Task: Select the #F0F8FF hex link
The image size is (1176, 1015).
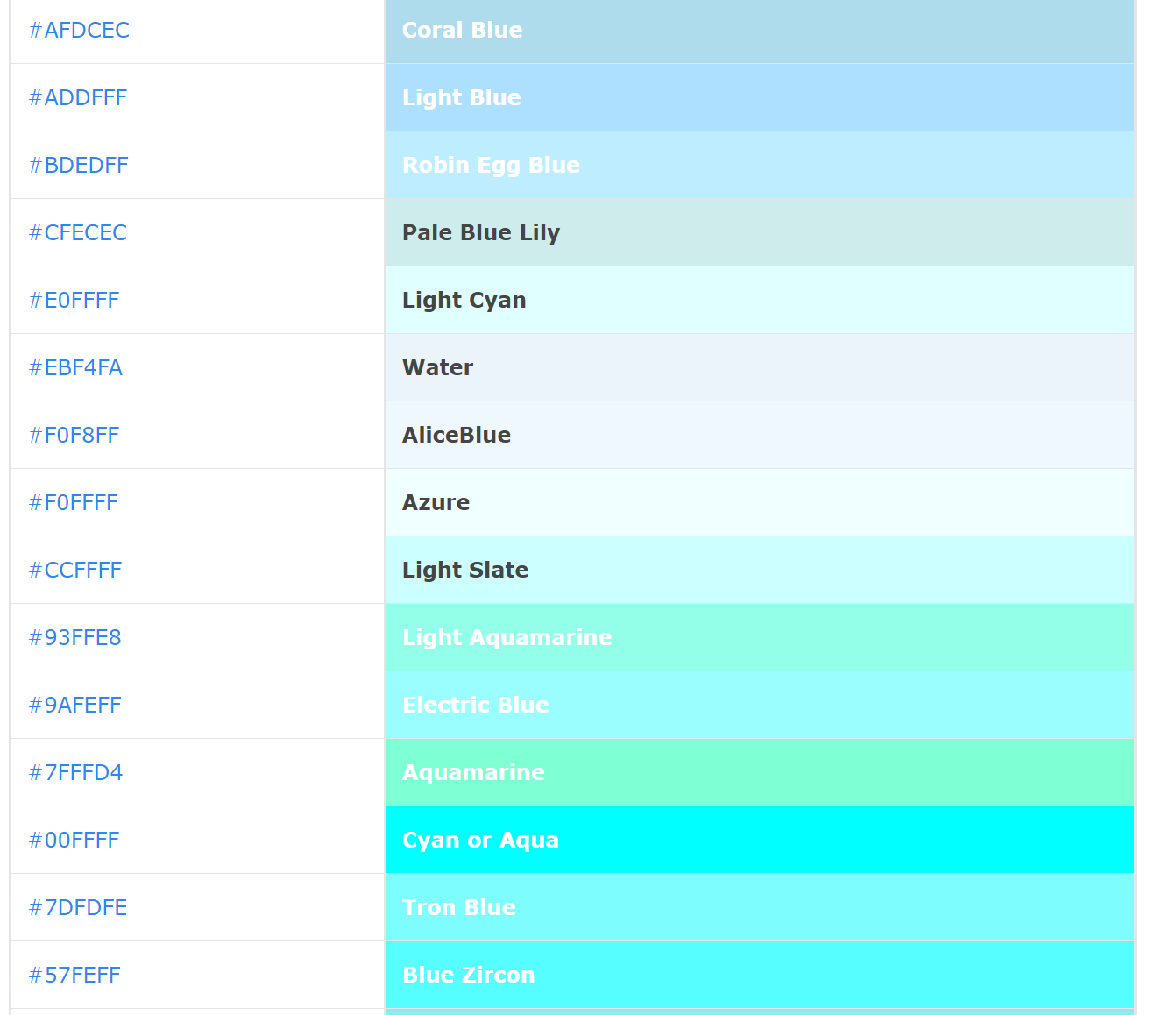Action: tap(74, 436)
